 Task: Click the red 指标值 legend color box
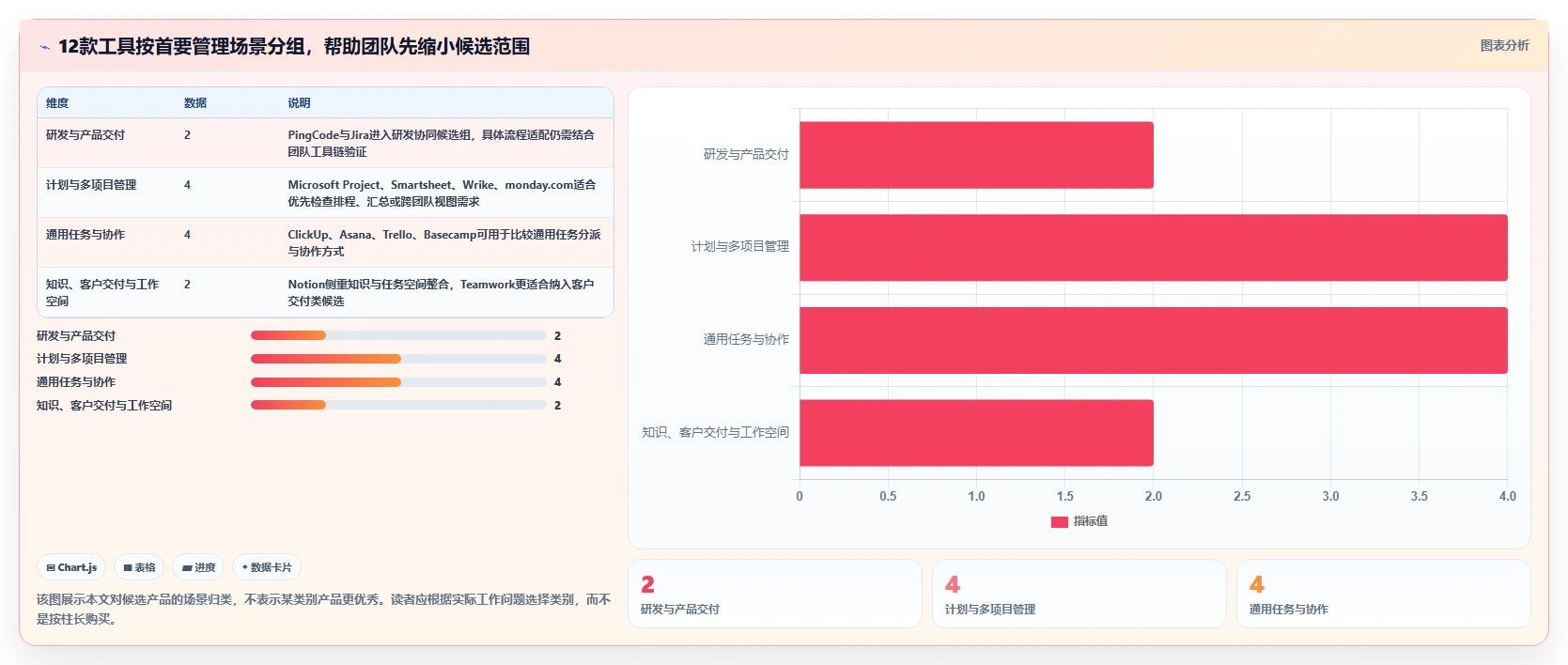[1059, 522]
